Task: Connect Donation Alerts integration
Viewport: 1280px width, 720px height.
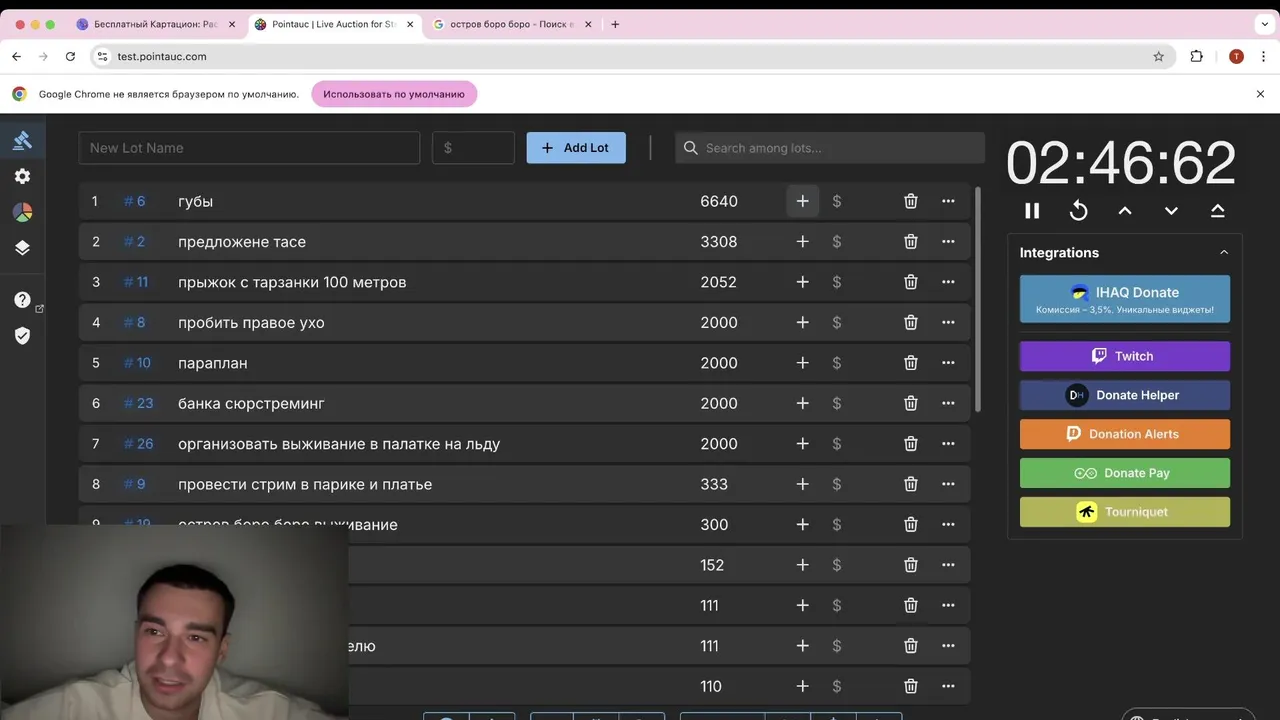Action: pyautogui.click(x=1125, y=434)
